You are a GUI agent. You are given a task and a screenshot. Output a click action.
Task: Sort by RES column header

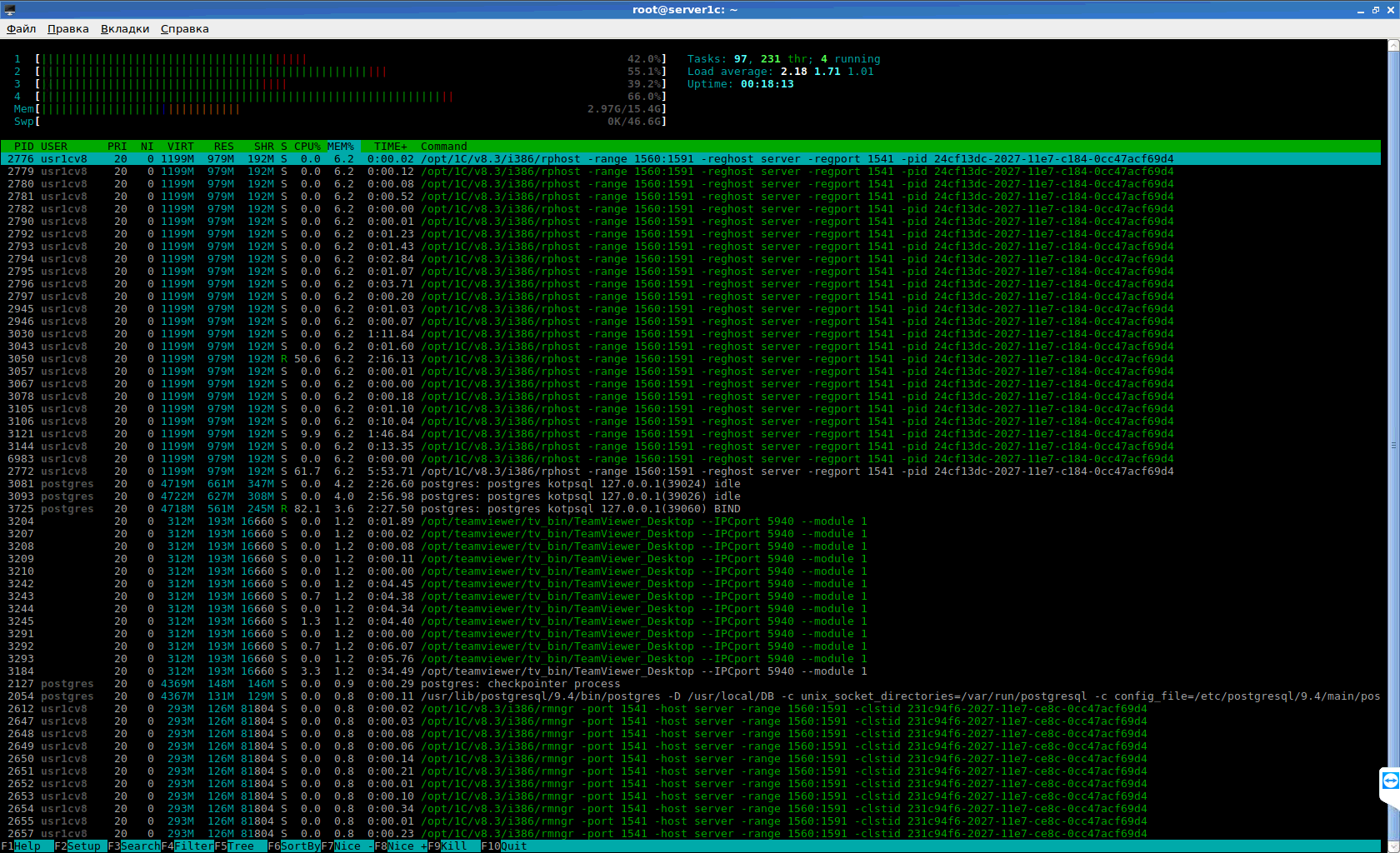[x=224, y=147]
